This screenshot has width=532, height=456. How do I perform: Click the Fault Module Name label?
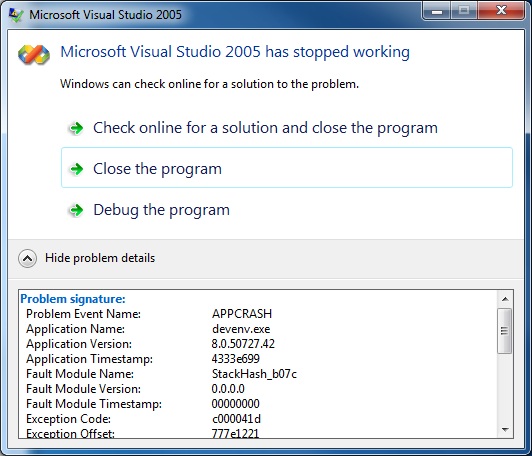[80, 374]
